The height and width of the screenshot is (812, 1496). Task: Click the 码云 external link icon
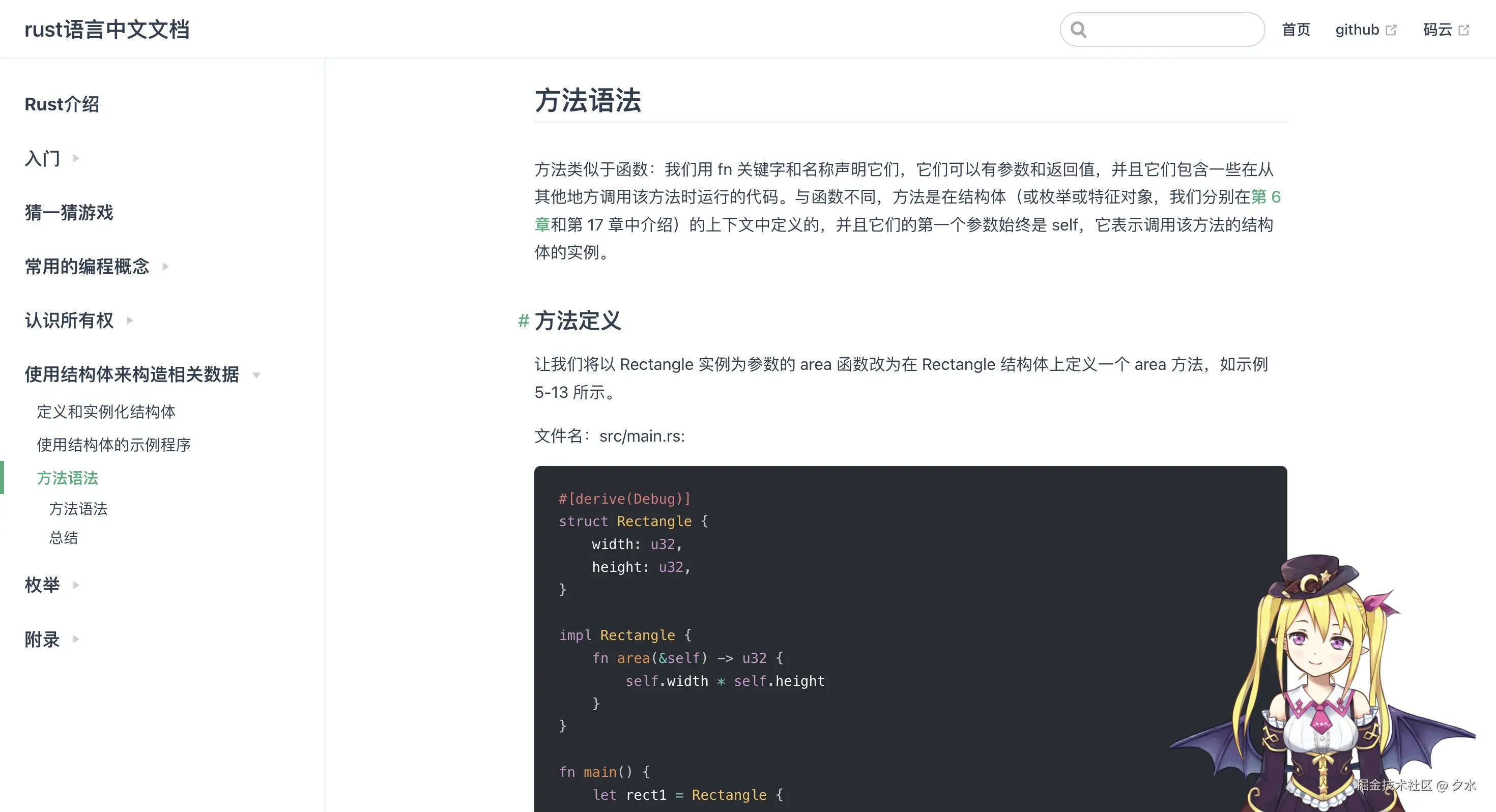coord(1464,30)
